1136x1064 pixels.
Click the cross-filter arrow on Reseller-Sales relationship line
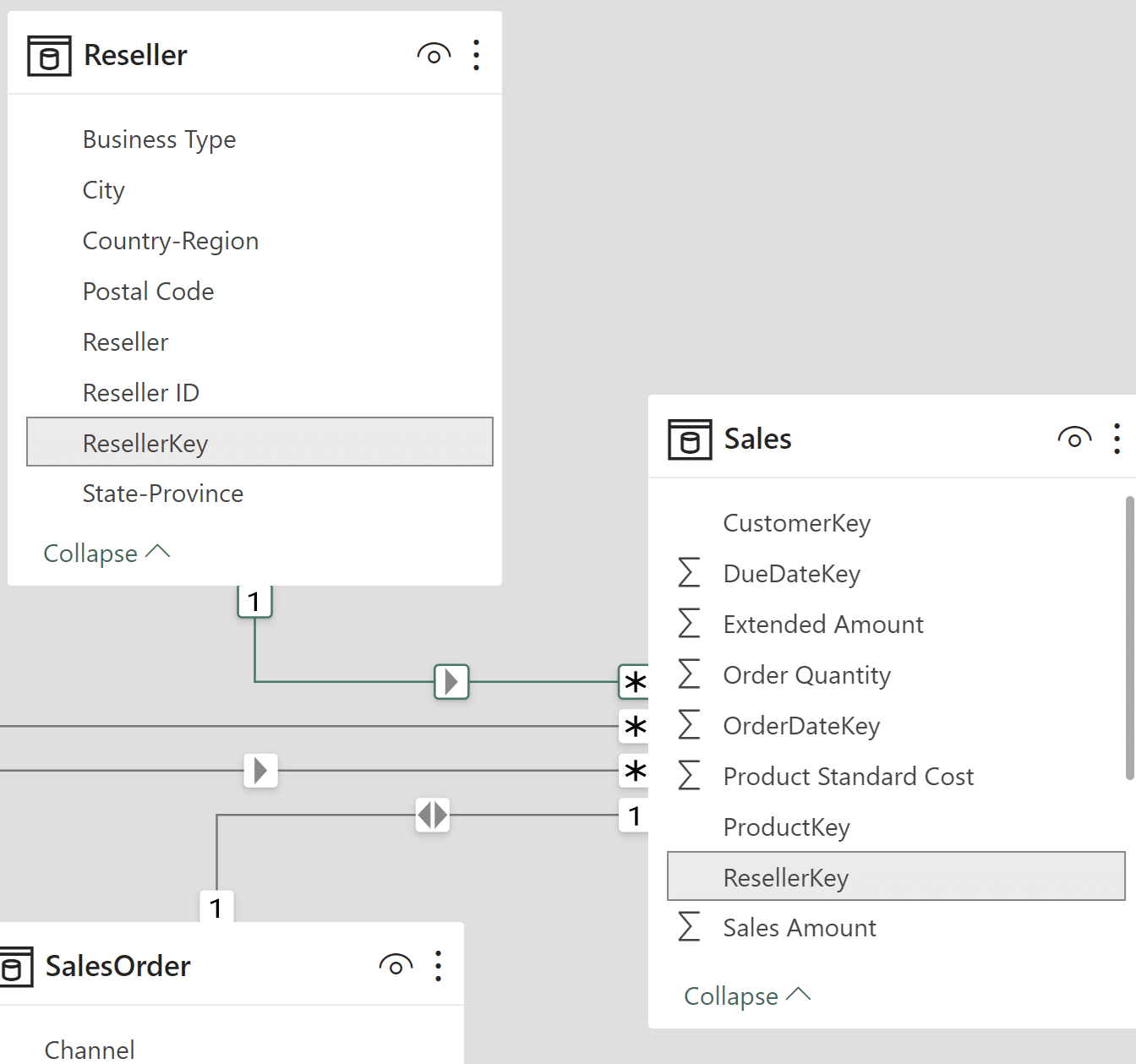[451, 682]
